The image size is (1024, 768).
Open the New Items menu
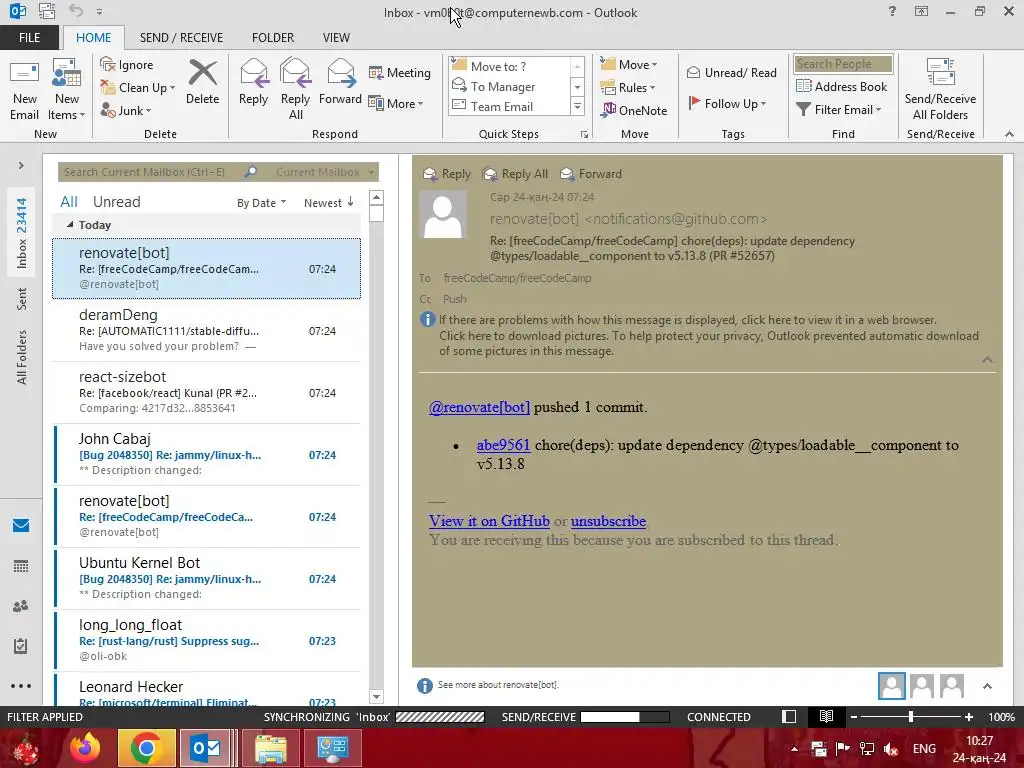click(x=67, y=89)
